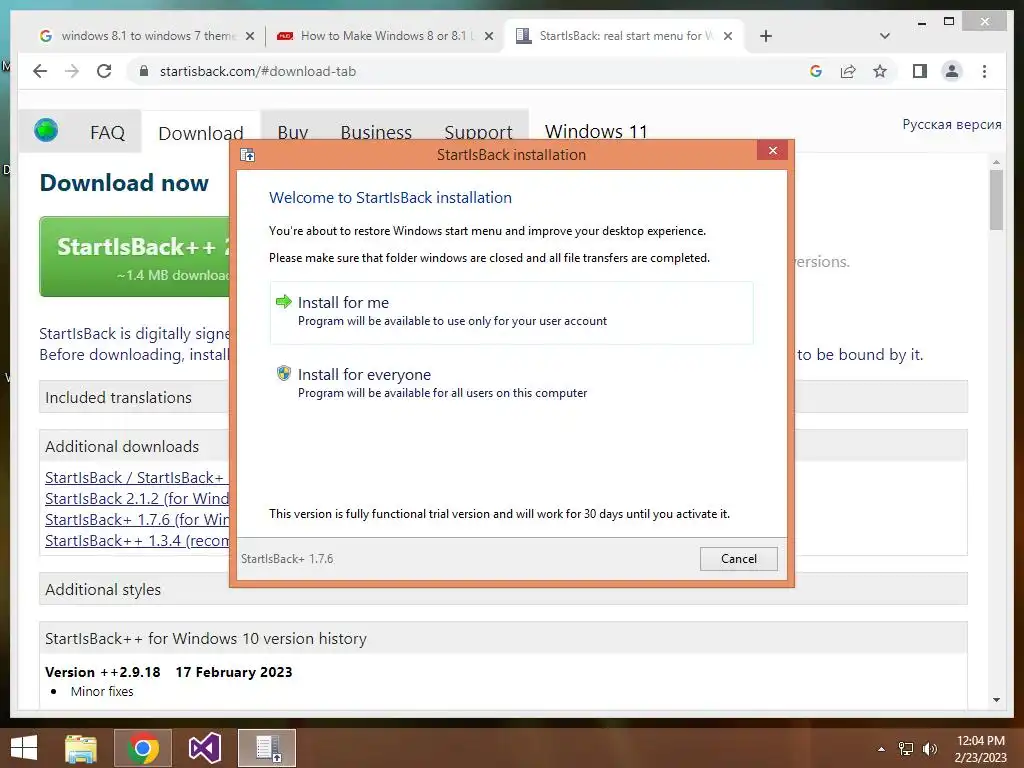
Task: Open network status tray icon
Action: coord(906,749)
